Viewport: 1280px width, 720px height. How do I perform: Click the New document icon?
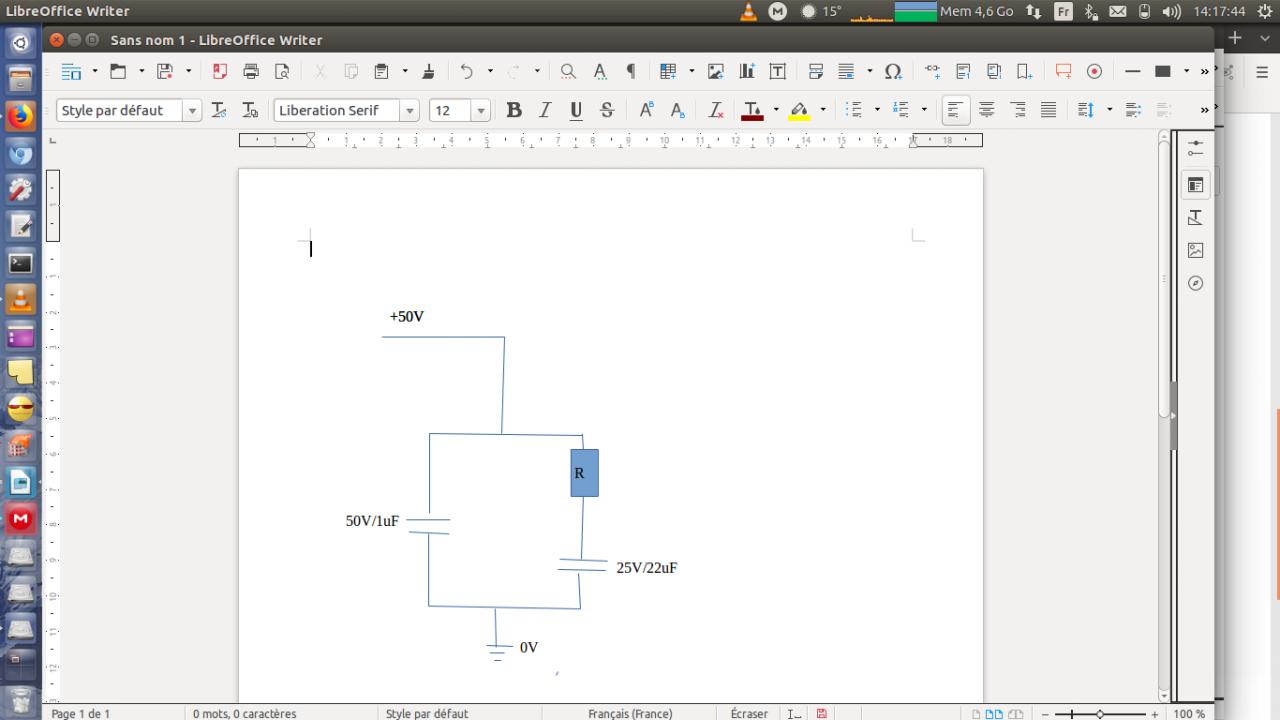71,71
